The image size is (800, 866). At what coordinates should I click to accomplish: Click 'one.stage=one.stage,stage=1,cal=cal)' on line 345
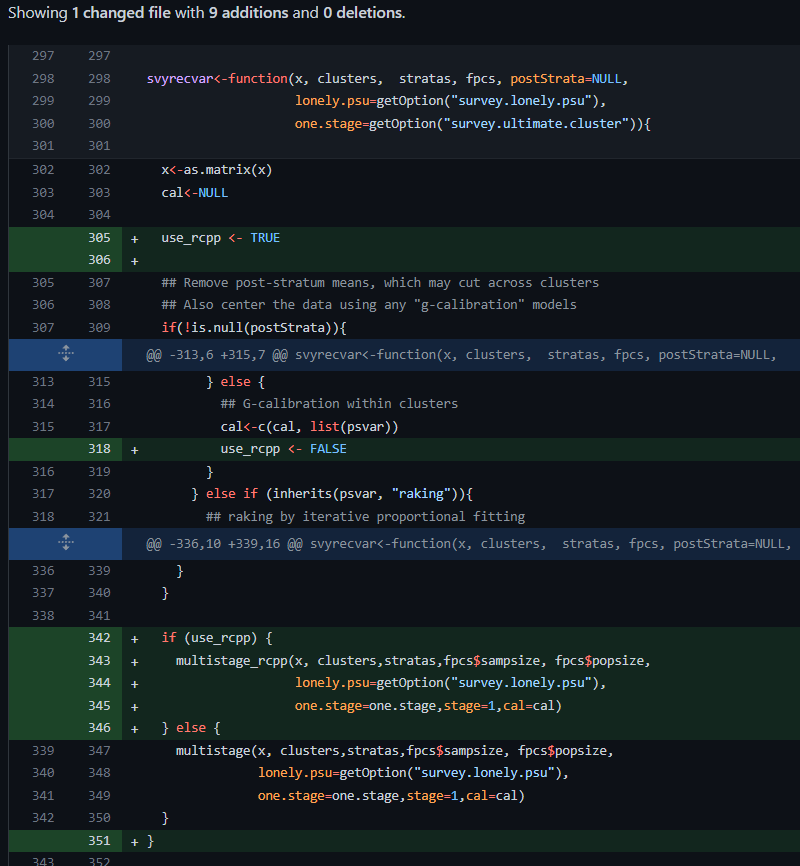[x=428, y=706]
